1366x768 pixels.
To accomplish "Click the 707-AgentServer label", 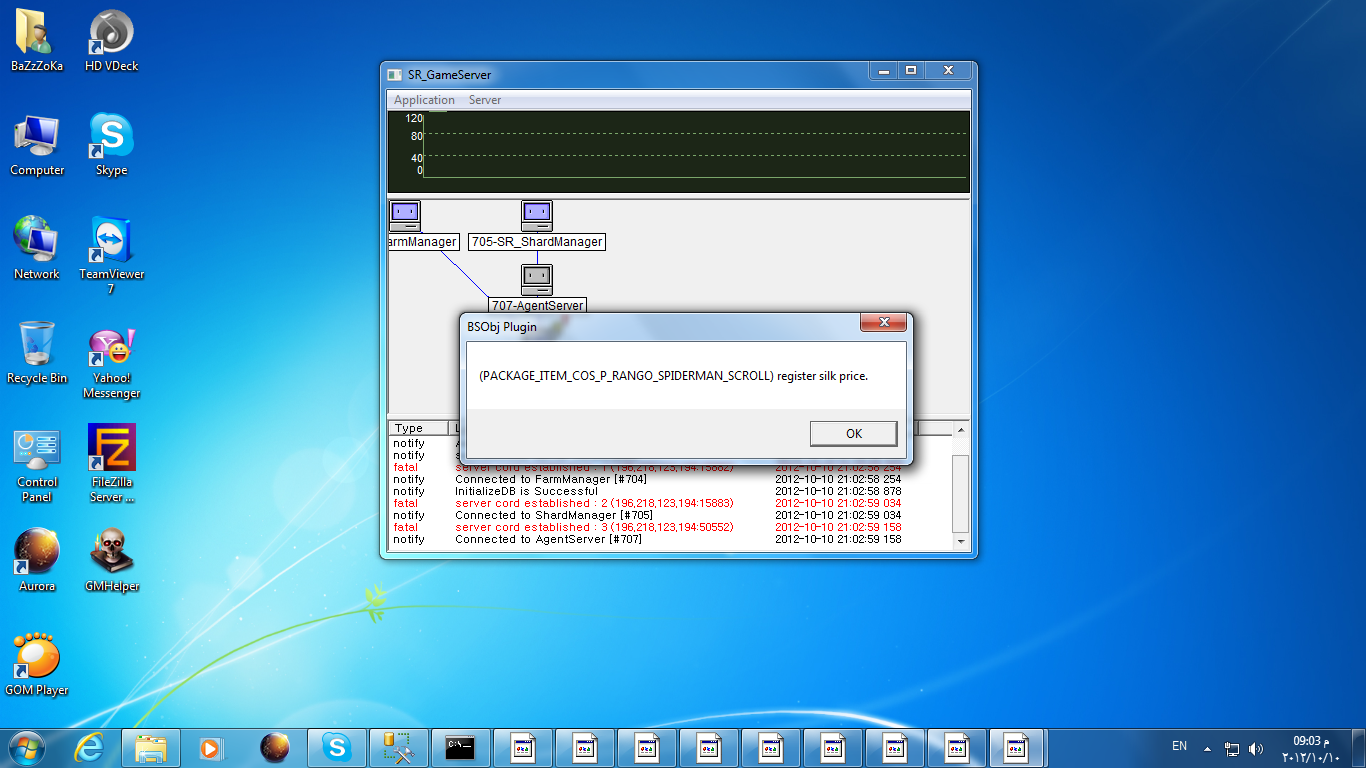I will [x=537, y=305].
